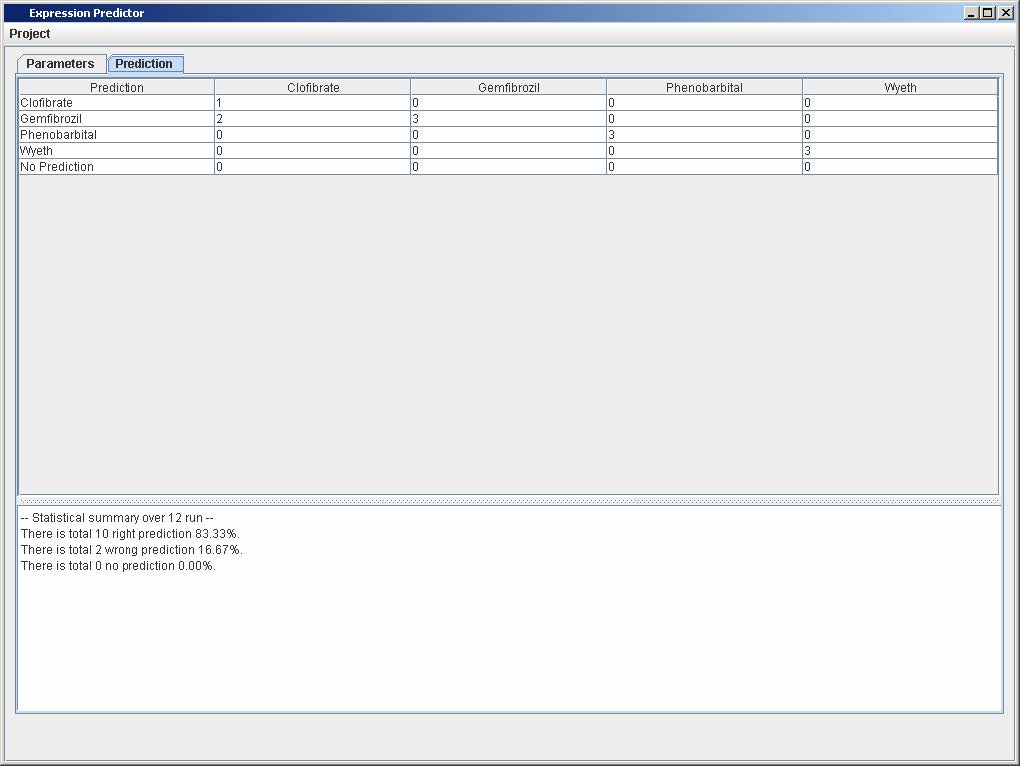The width and height of the screenshot is (1020, 766).
Task: Click the 'Statistical summary over 12 run' line
Action: pyautogui.click(x=117, y=518)
